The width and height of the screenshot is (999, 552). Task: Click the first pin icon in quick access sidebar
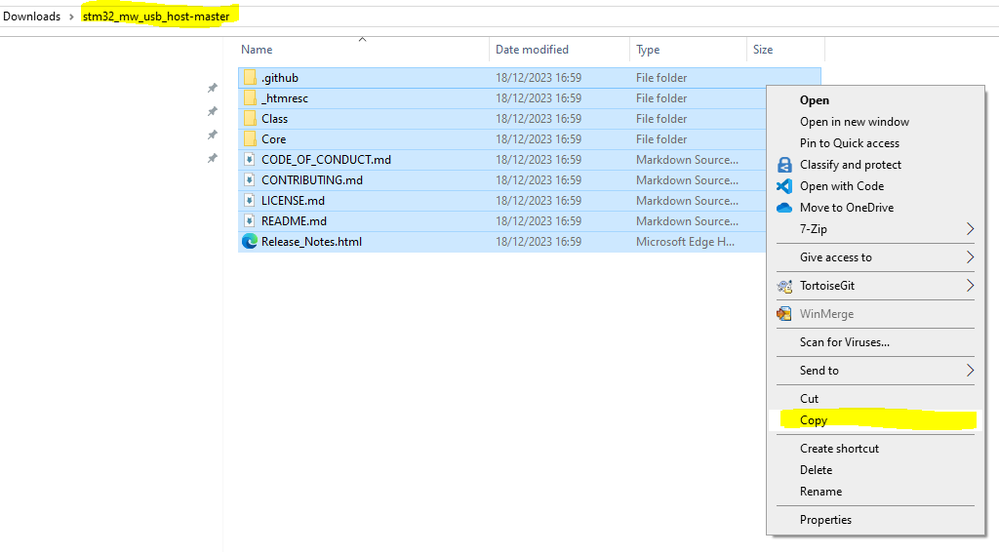tap(212, 88)
